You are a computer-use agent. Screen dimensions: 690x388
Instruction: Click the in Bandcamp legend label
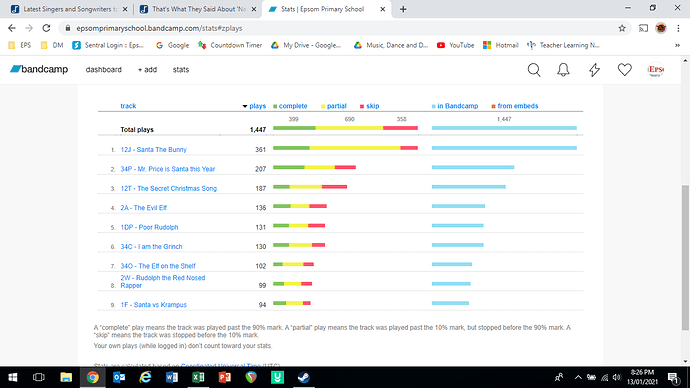point(458,106)
